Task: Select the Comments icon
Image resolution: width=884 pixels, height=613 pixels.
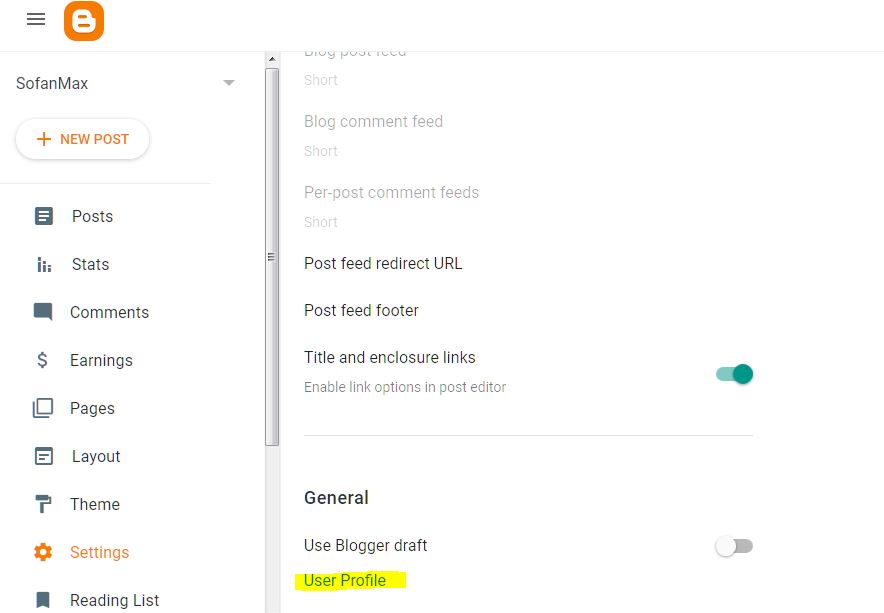Action: (x=43, y=312)
